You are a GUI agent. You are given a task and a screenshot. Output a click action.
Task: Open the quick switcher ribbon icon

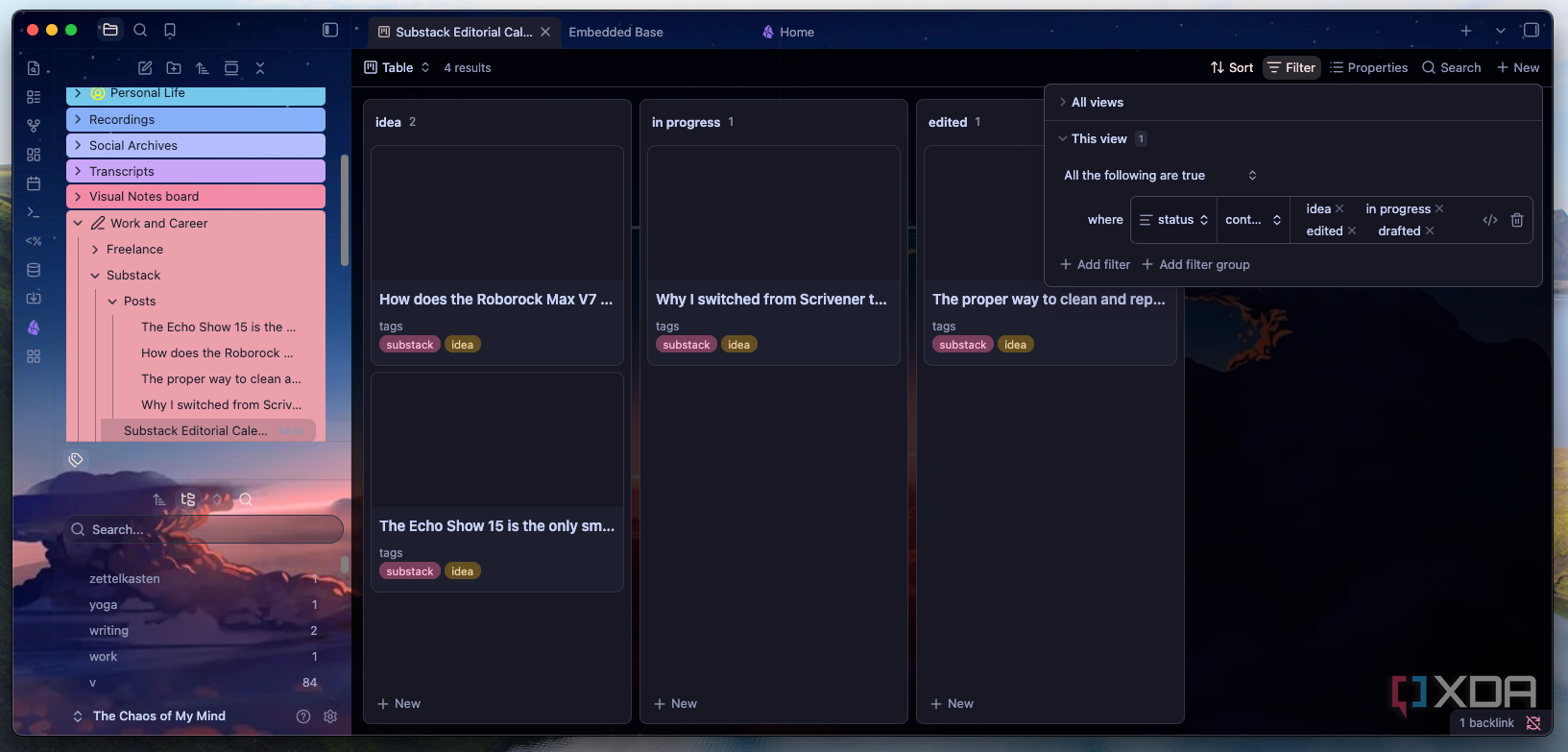pos(34,68)
